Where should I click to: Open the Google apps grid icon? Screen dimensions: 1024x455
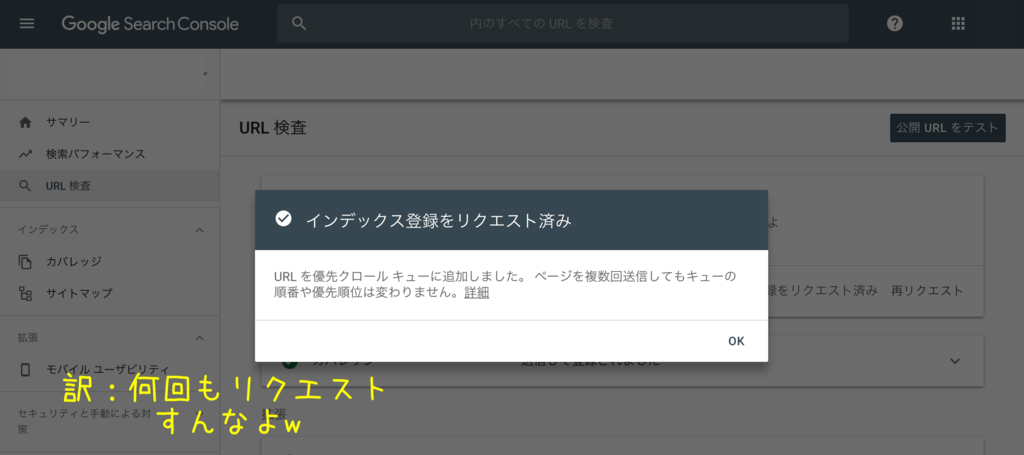958,23
